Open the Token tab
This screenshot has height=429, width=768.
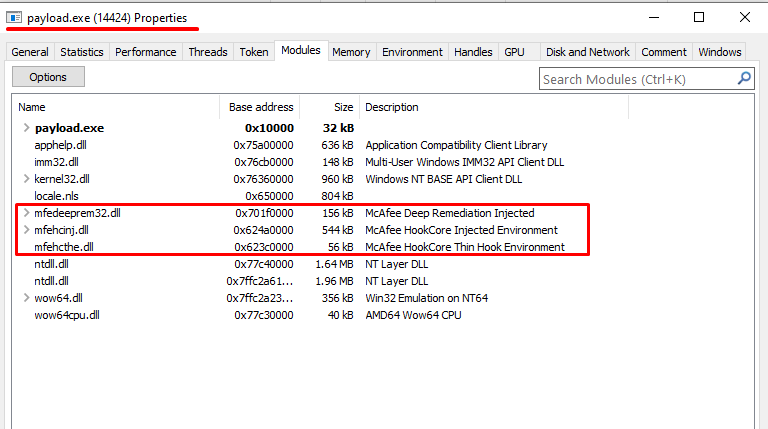(x=254, y=52)
